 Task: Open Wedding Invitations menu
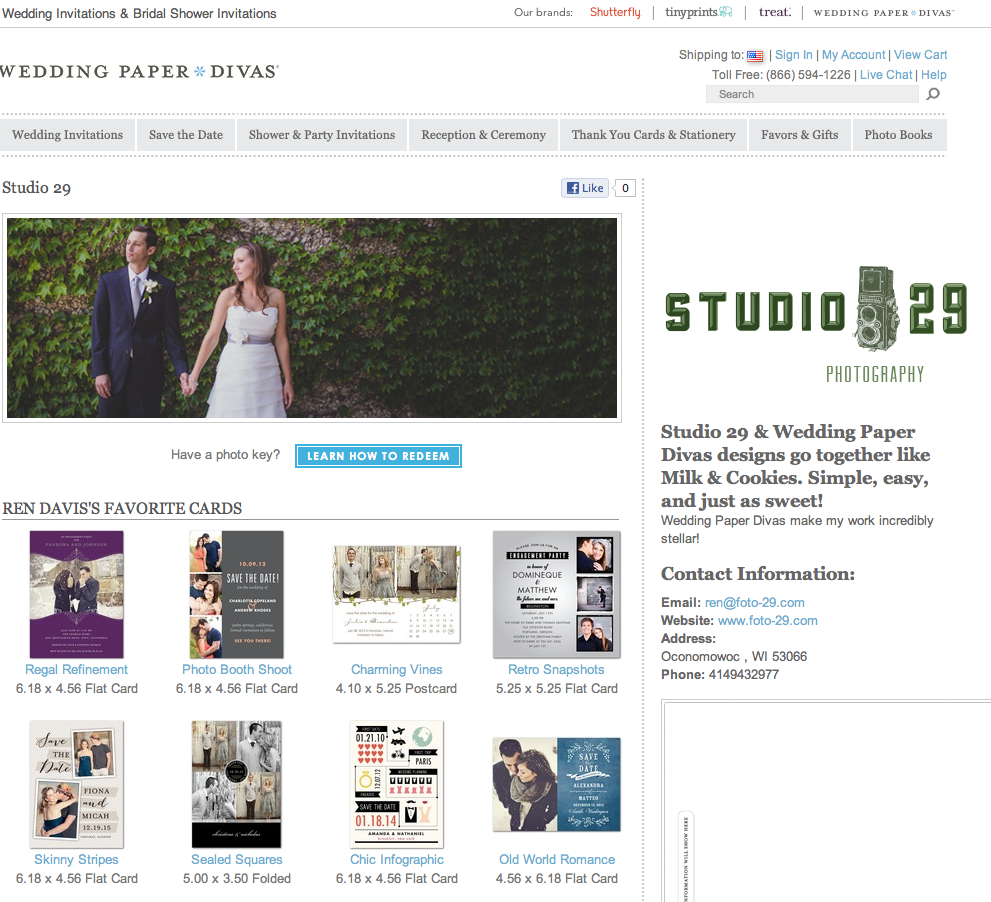point(68,135)
